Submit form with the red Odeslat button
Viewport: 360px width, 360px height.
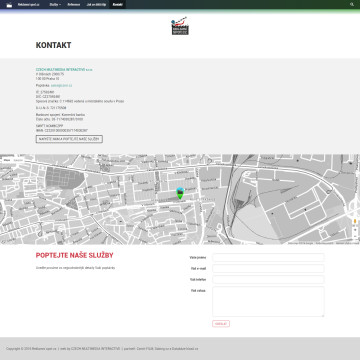[x=221, y=324]
